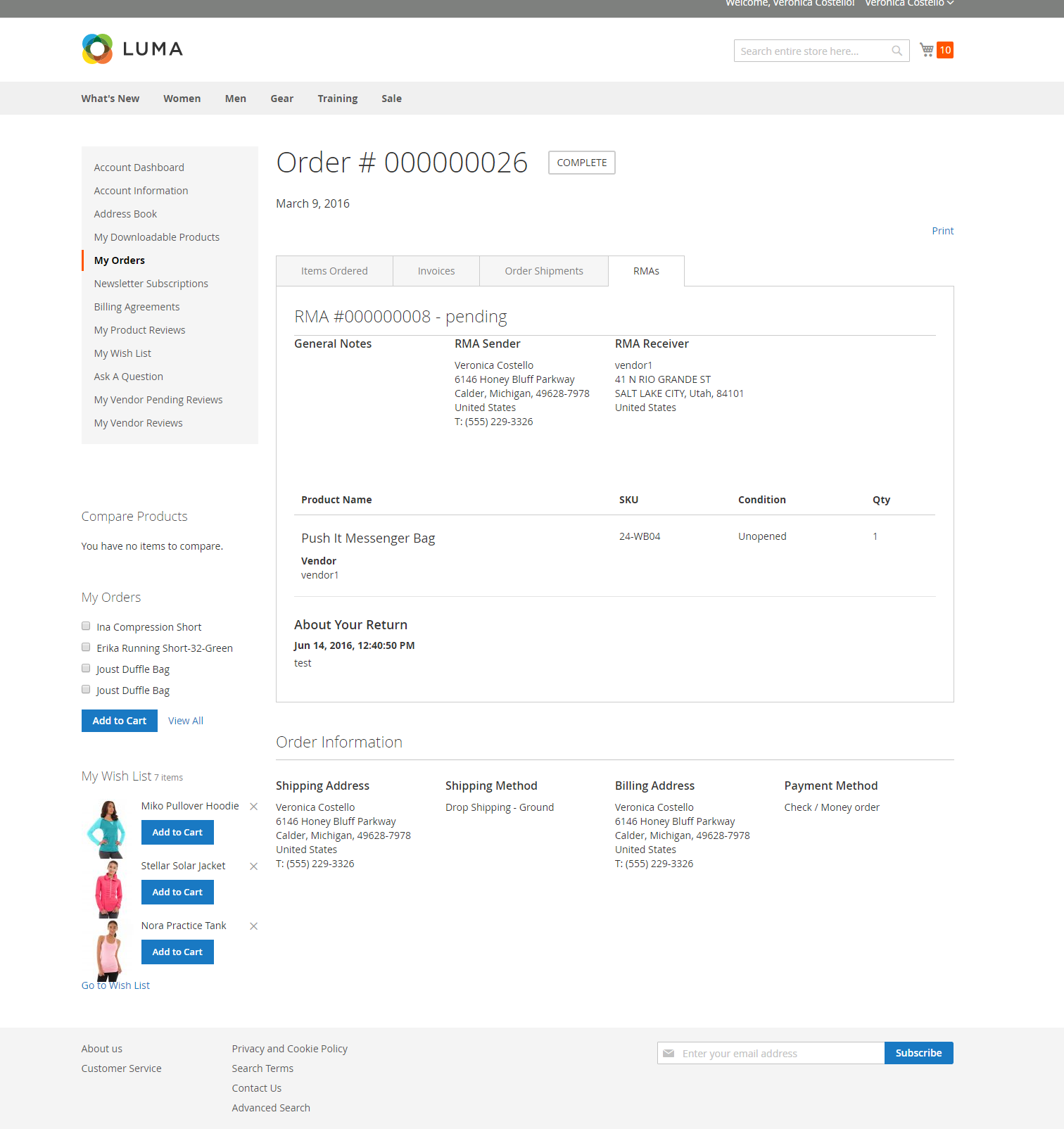Switch to the Order Shipments tab

544,271
